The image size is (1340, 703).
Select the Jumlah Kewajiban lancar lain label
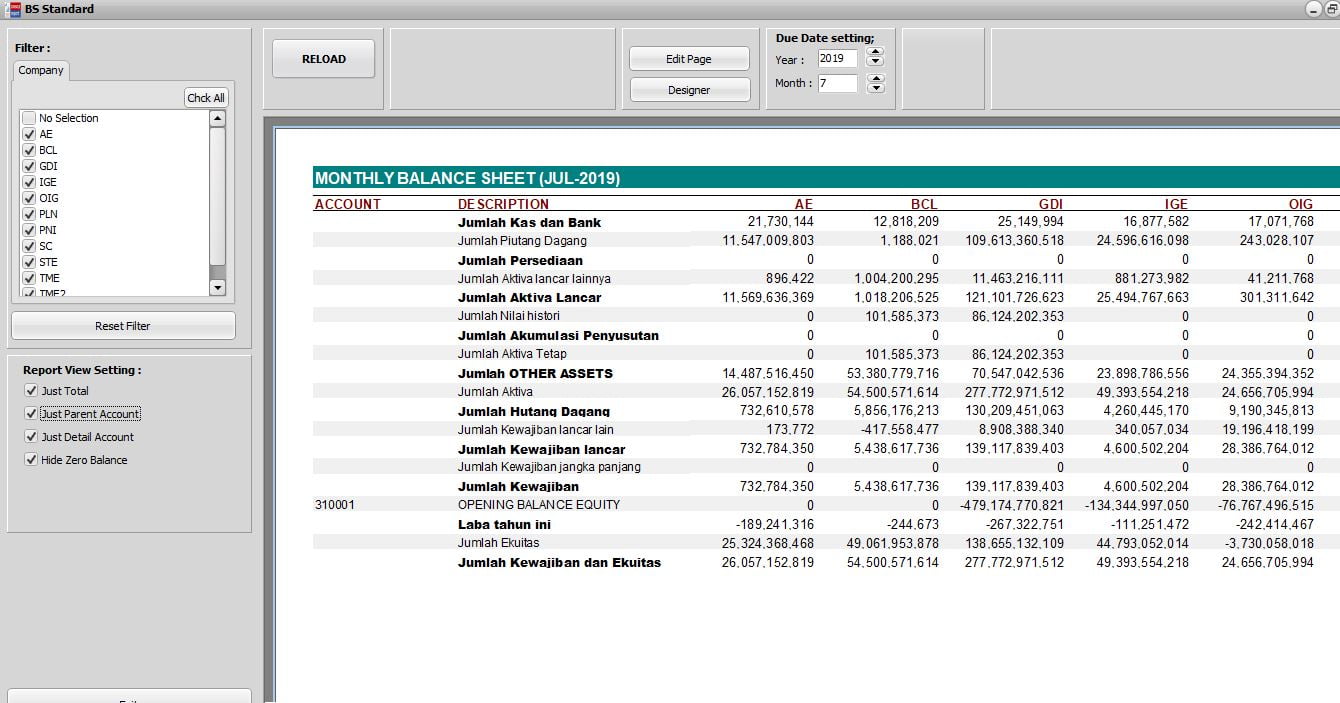click(x=536, y=430)
